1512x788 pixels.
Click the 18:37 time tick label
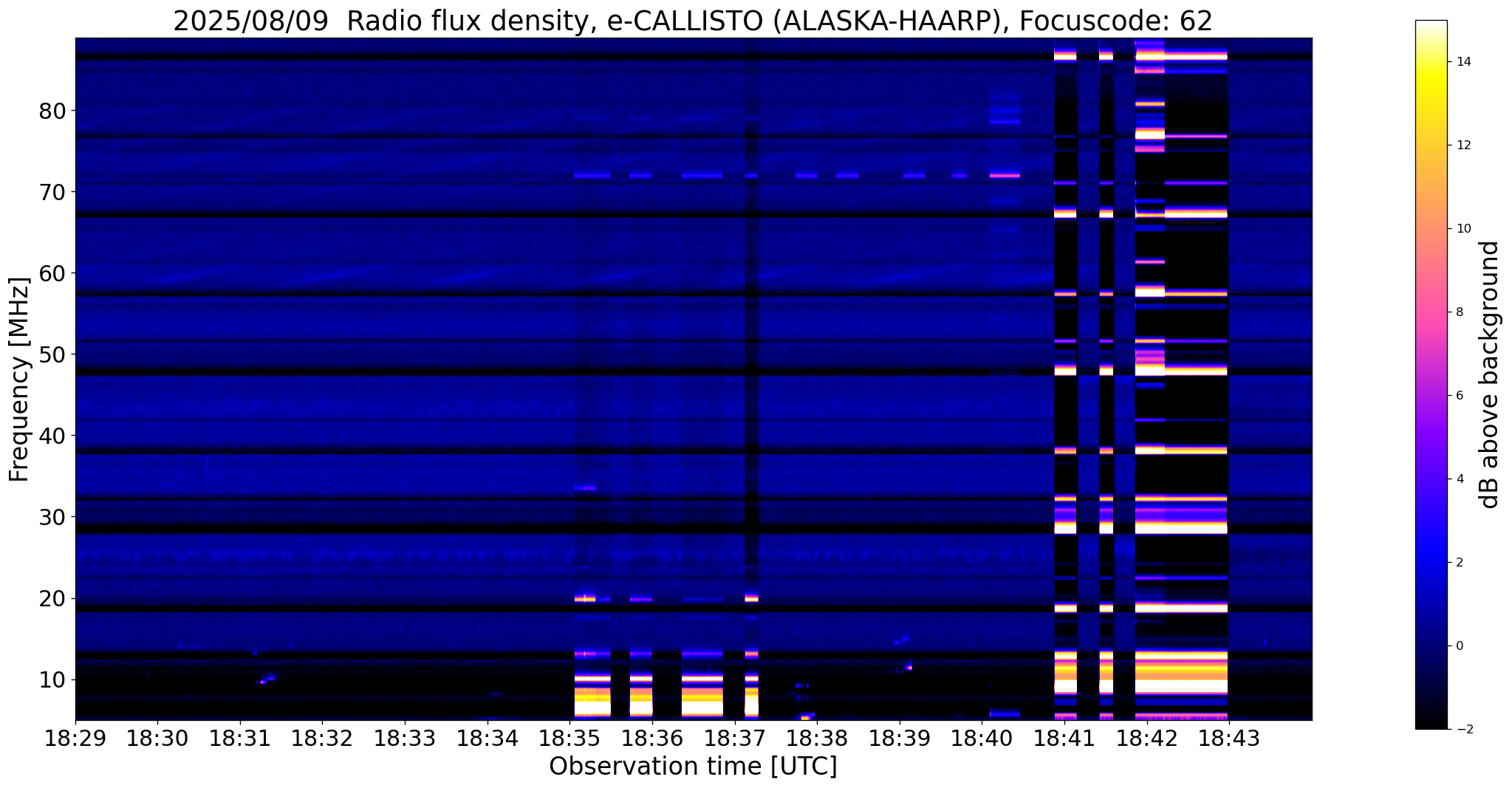coord(734,739)
